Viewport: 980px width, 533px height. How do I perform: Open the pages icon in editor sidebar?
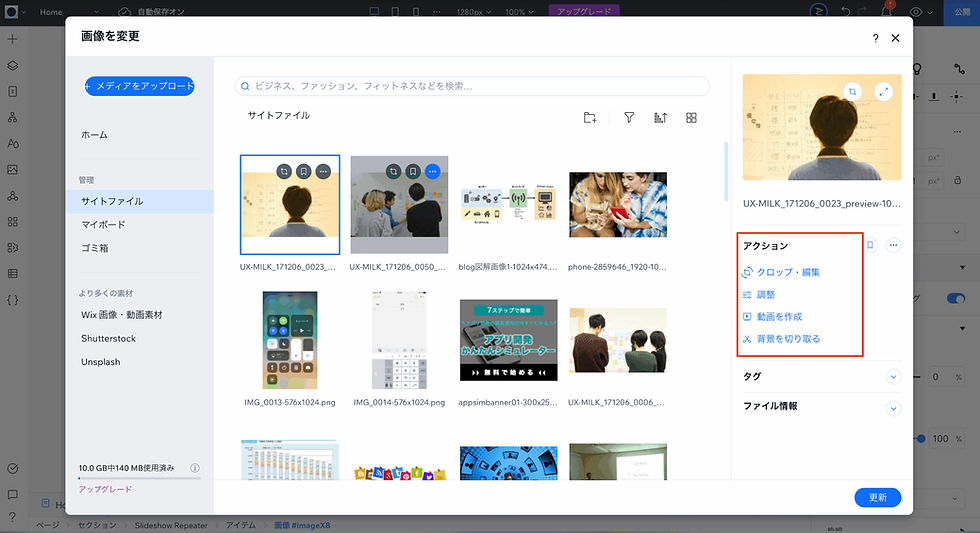coord(12,91)
